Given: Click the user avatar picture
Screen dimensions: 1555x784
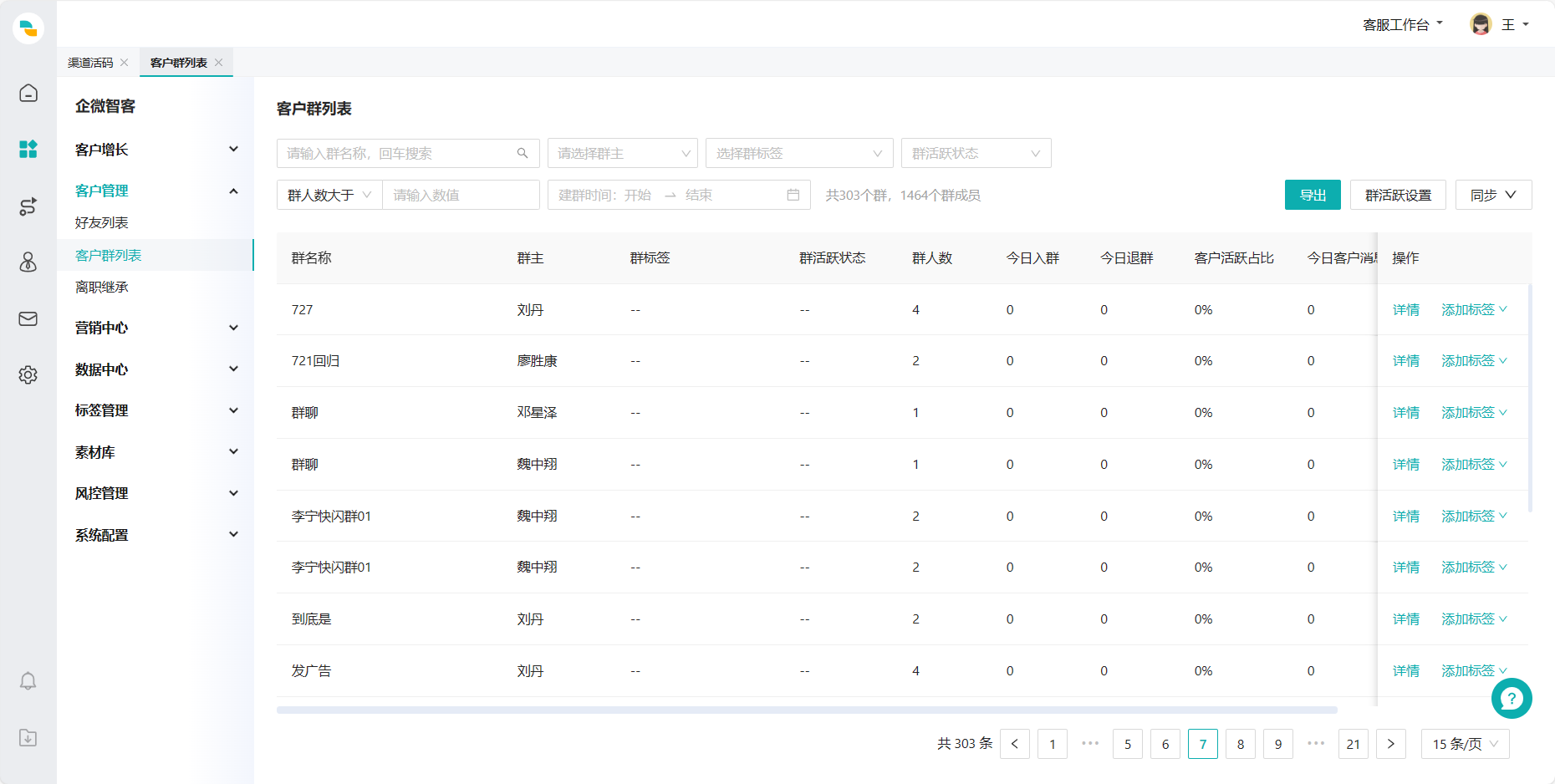Looking at the screenshot, I should pyautogui.click(x=1481, y=24).
